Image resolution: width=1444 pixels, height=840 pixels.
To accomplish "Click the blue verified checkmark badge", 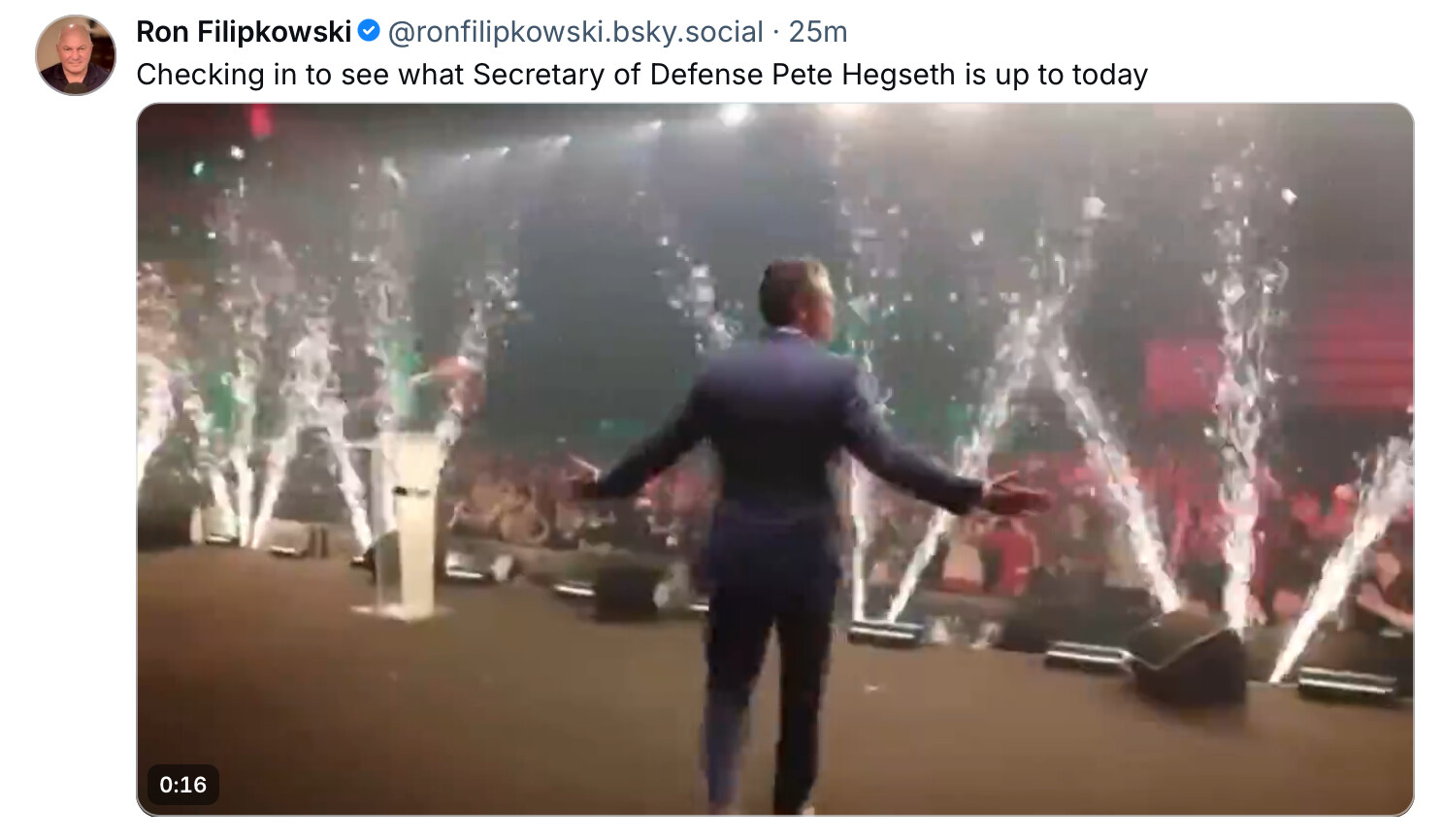I will 369,31.
